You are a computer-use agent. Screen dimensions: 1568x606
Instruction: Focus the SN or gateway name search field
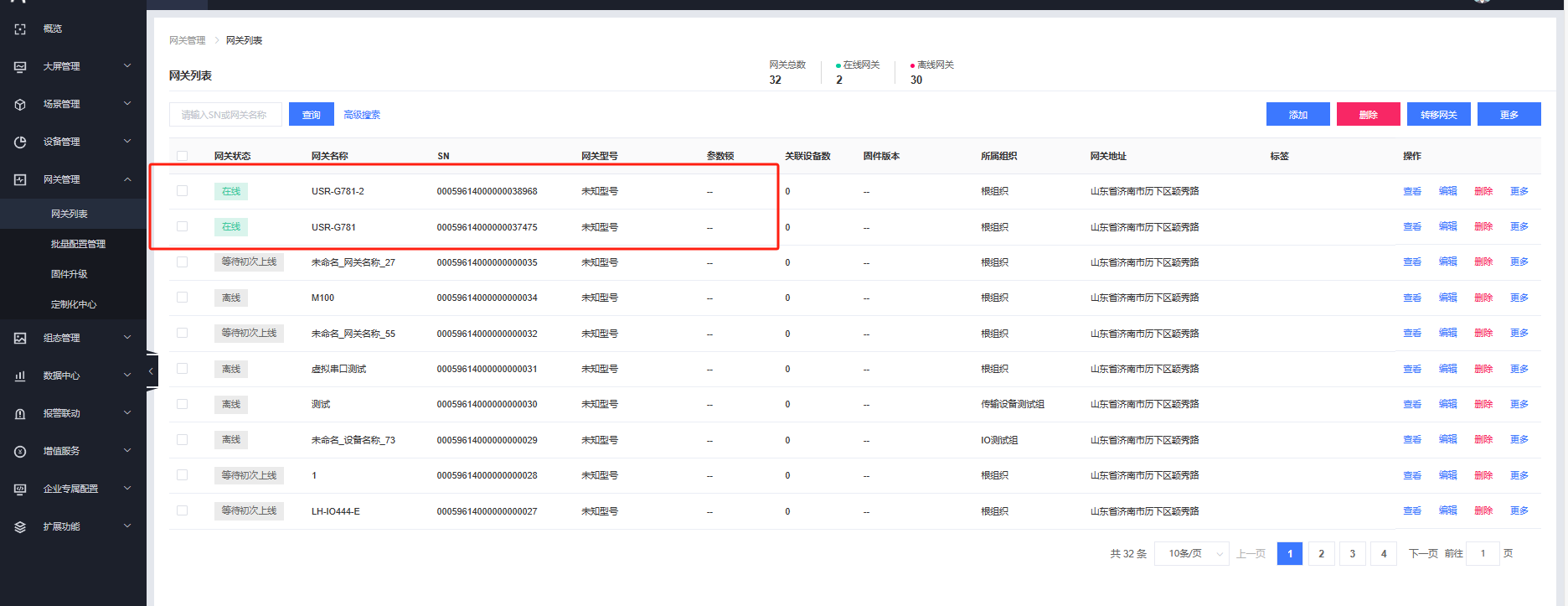tap(225, 115)
